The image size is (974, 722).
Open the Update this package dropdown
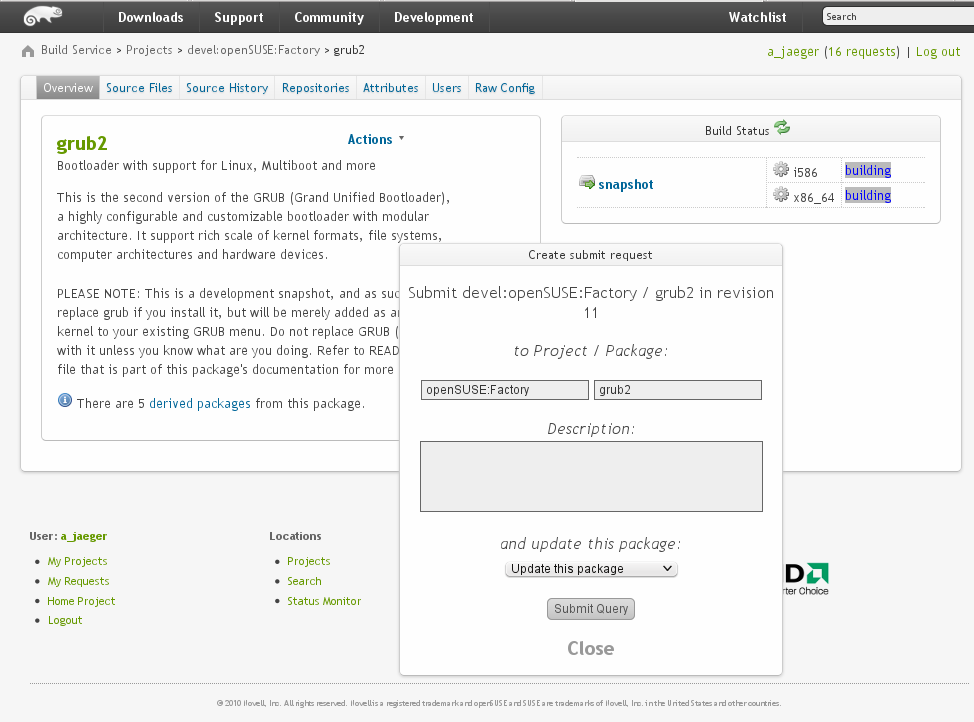pyautogui.click(x=591, y=569)
